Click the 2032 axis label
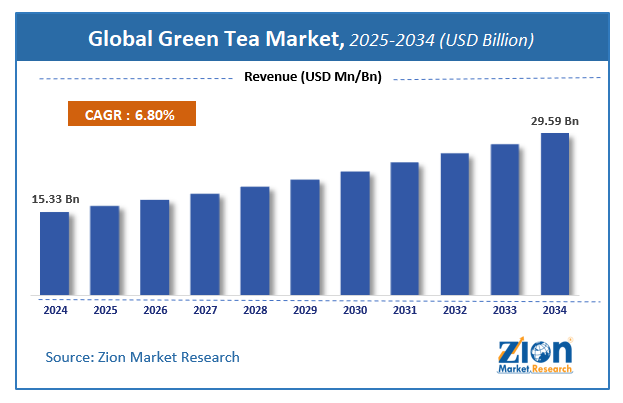 point(455,310)
